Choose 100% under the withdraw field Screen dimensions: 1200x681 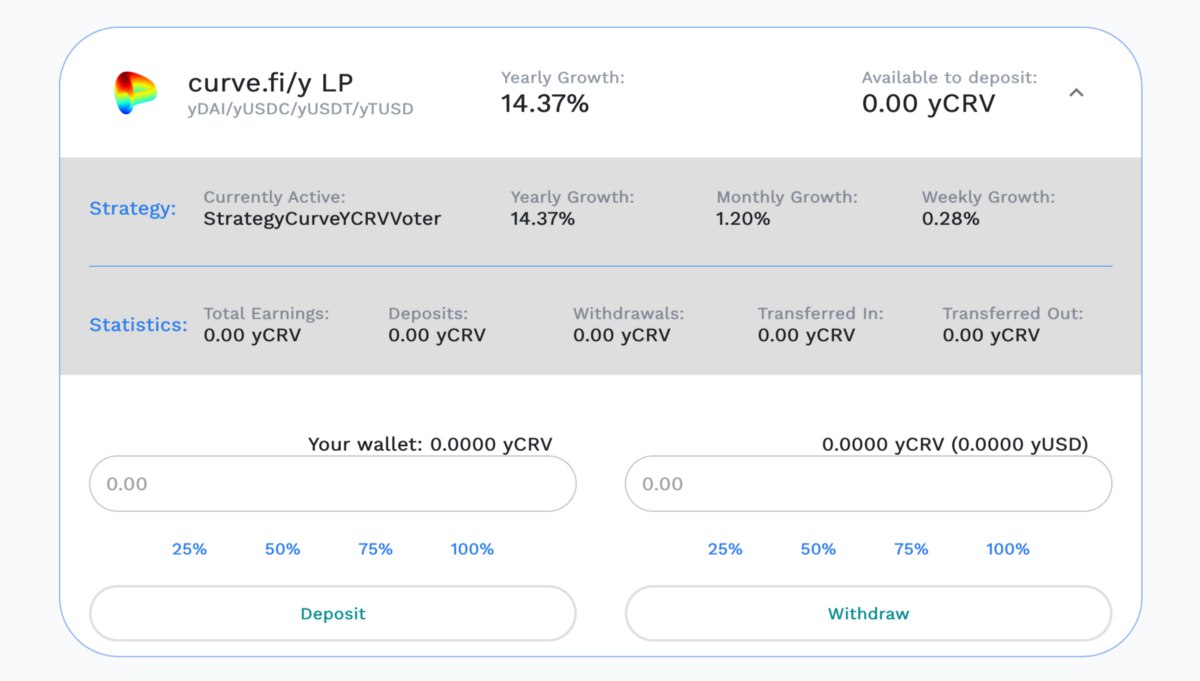point(1008,549)
